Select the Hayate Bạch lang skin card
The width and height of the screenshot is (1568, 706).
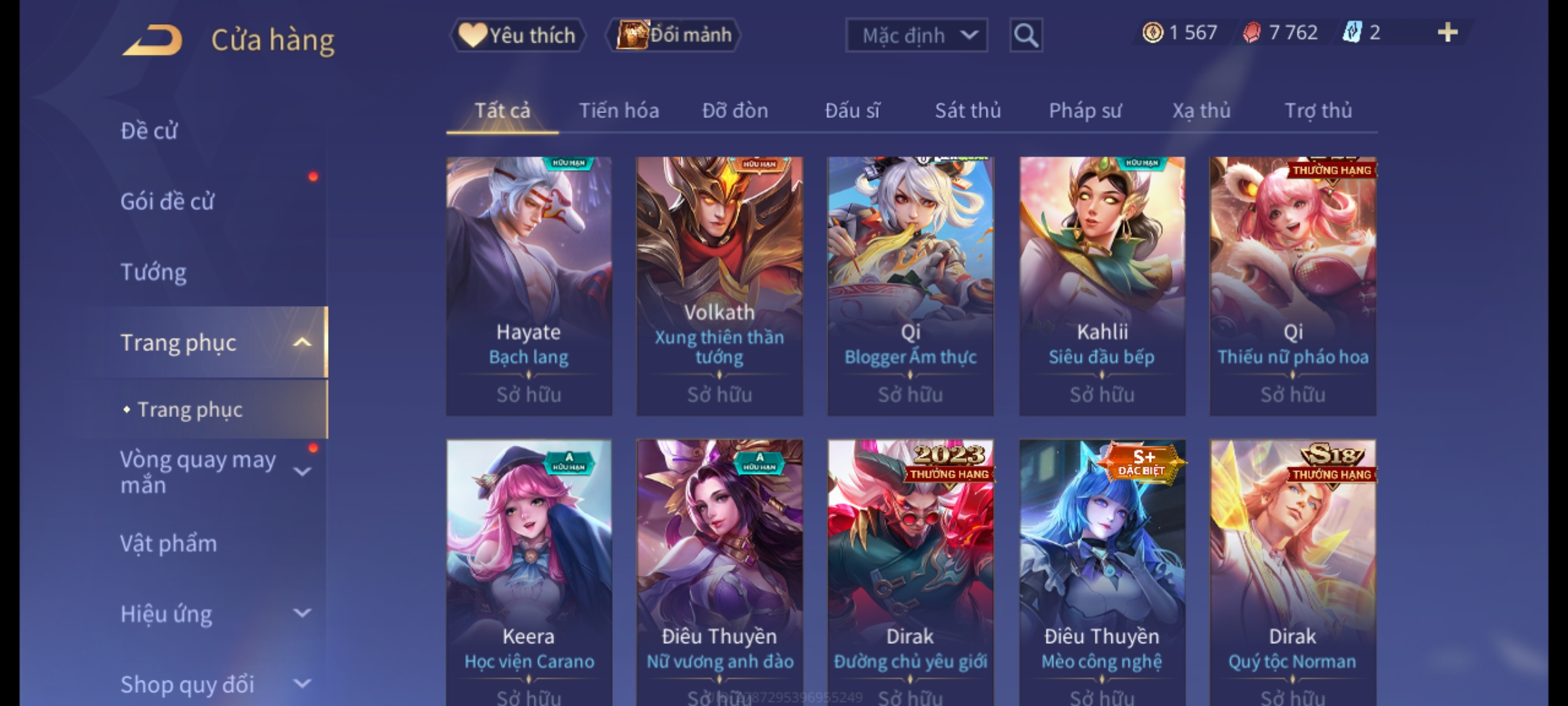coord(529,286)
